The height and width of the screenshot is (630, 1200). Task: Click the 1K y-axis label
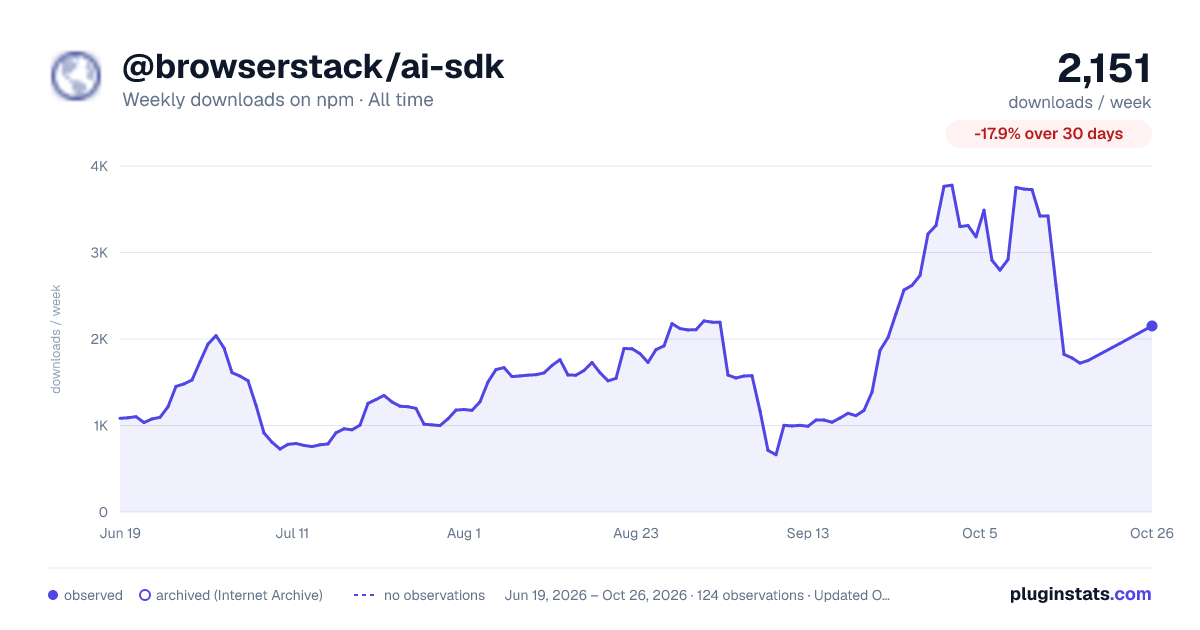point(98,426)
